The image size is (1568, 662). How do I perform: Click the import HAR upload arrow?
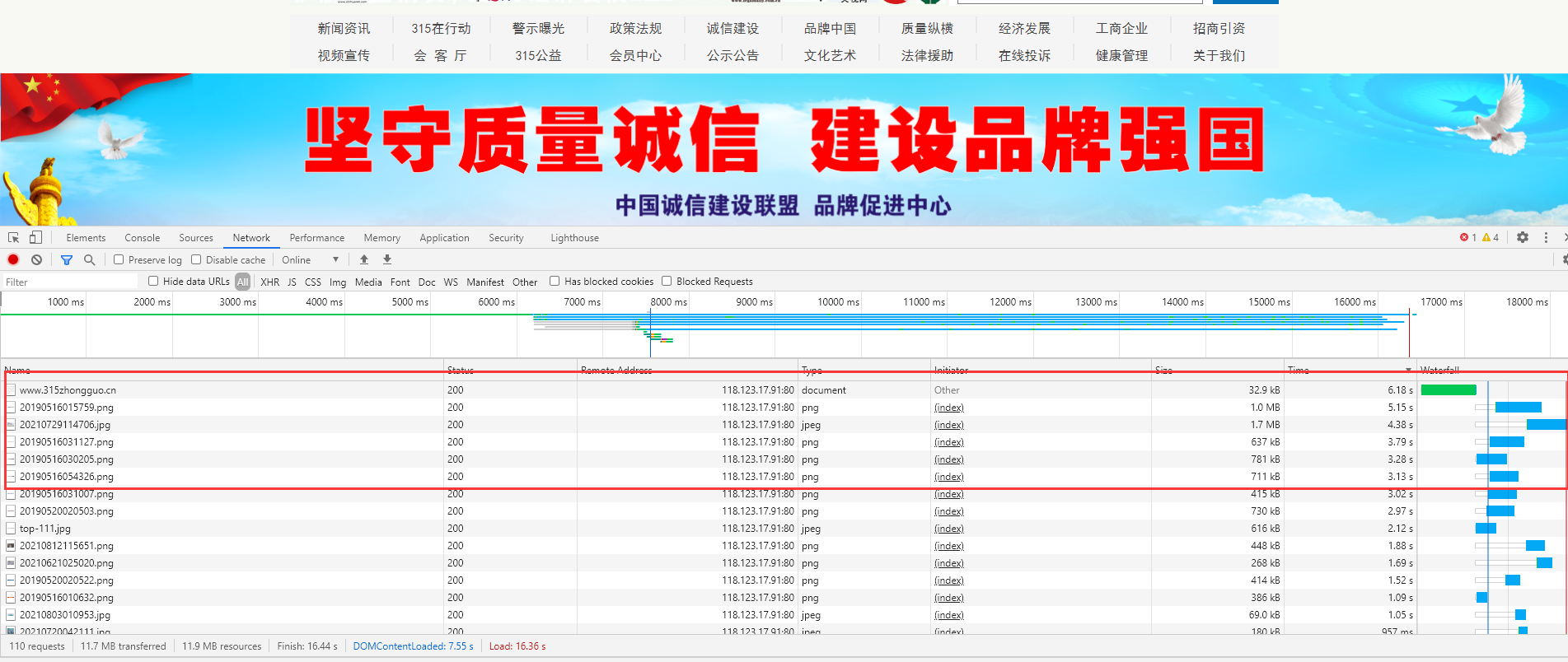(364, 260)
